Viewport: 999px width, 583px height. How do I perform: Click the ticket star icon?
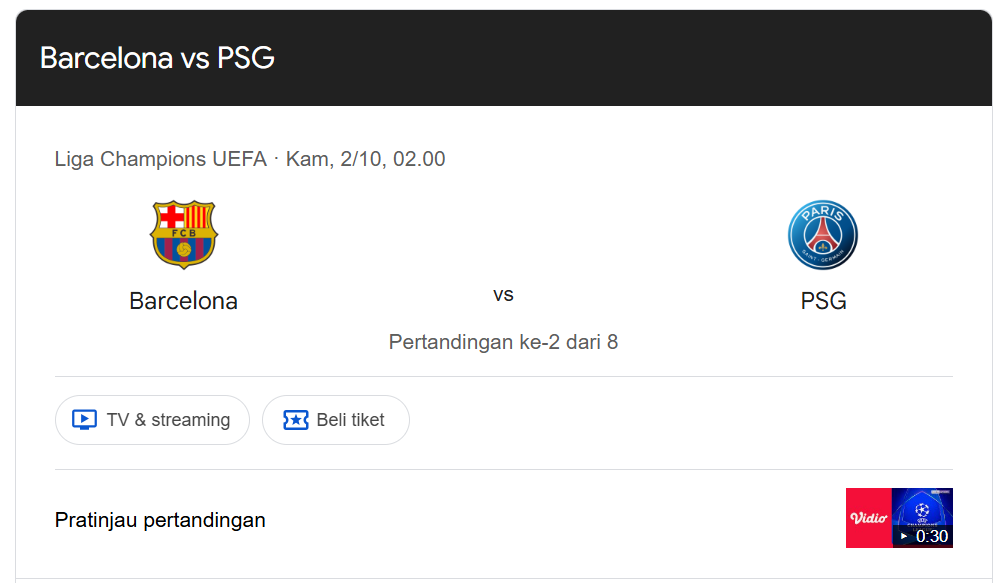click(296, 420)
